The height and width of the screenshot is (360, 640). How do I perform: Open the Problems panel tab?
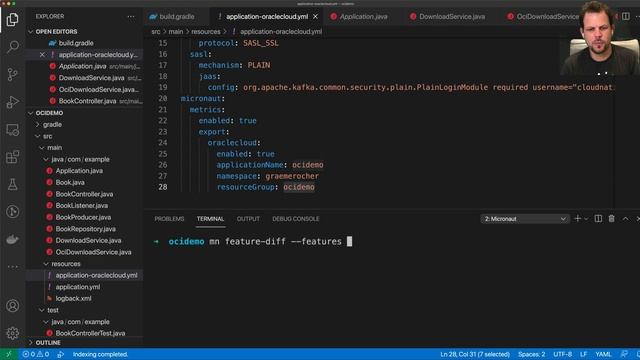point(169,219)
